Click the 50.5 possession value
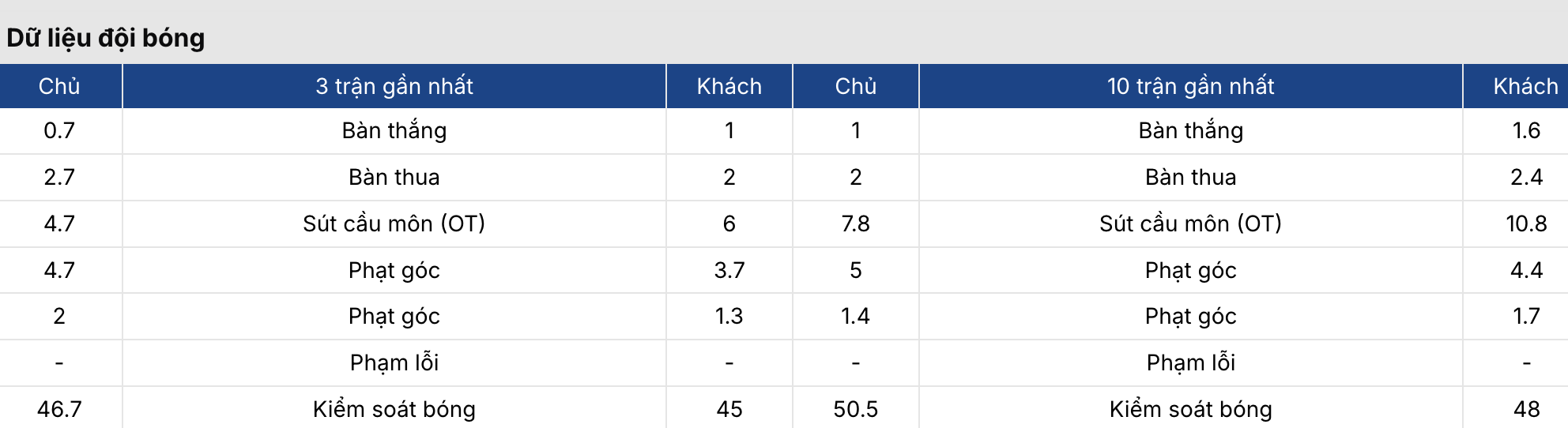The width and height of the screenshot is (1568, 428). click(x=856, y=409)
